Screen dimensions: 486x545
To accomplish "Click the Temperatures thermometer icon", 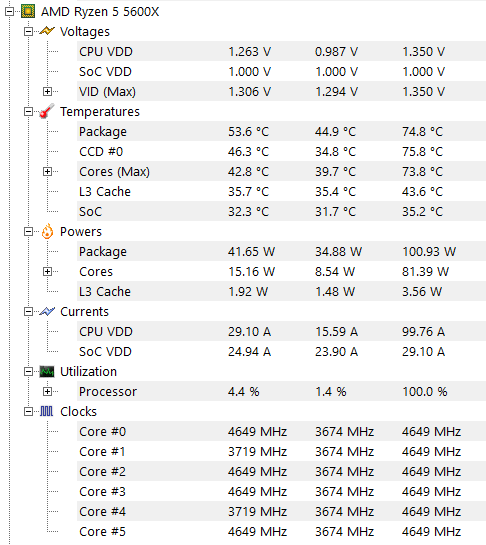I will [47, 111].
